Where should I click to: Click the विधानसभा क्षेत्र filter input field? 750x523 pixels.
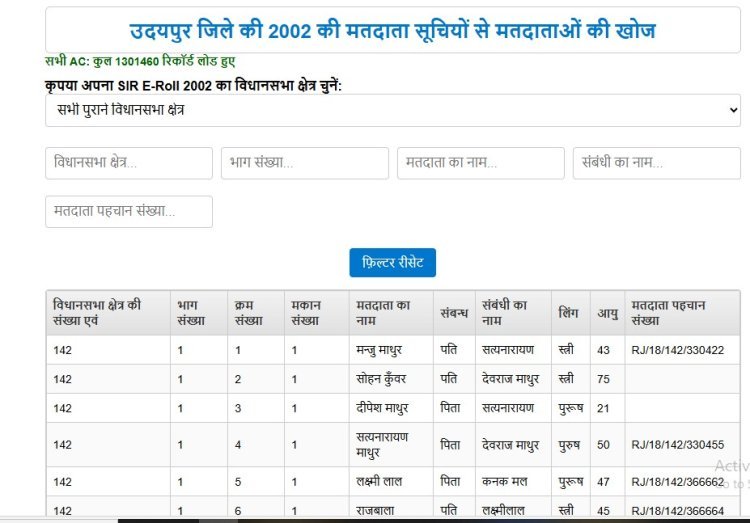click(x=129, y=163)
